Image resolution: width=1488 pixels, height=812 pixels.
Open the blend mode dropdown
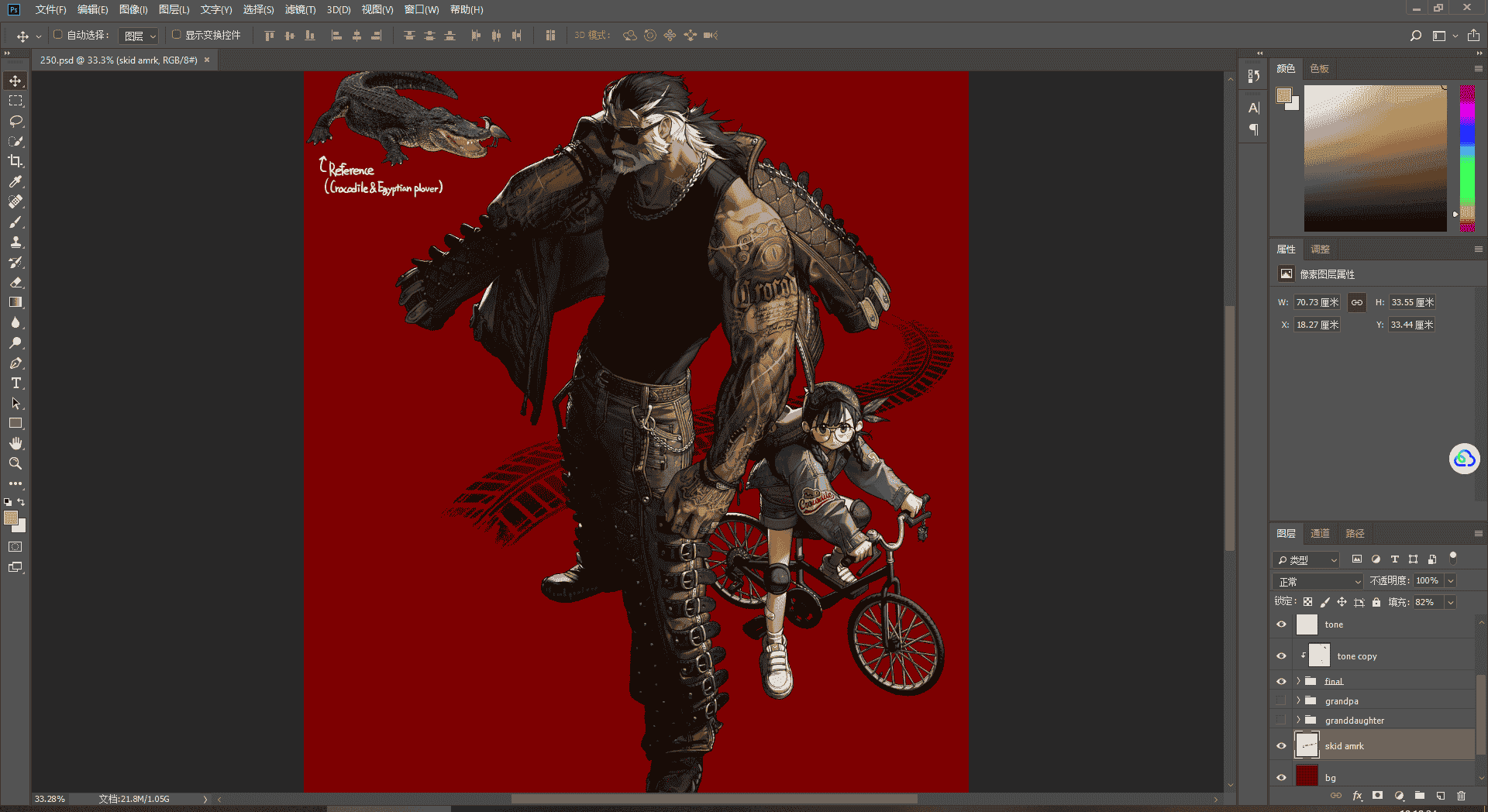1317,581
